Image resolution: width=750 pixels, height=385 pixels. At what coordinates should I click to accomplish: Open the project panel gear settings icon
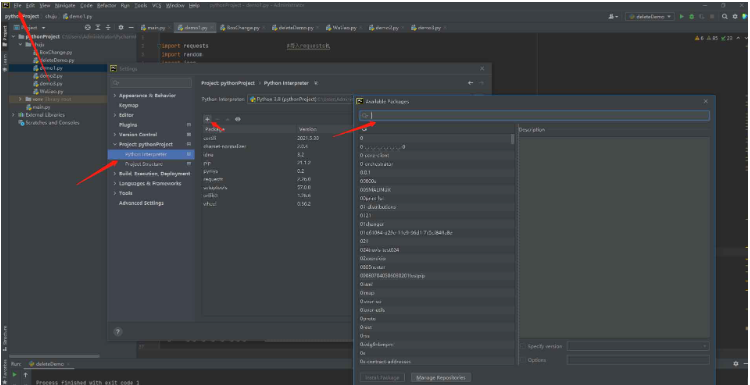[x=121, y=28]
